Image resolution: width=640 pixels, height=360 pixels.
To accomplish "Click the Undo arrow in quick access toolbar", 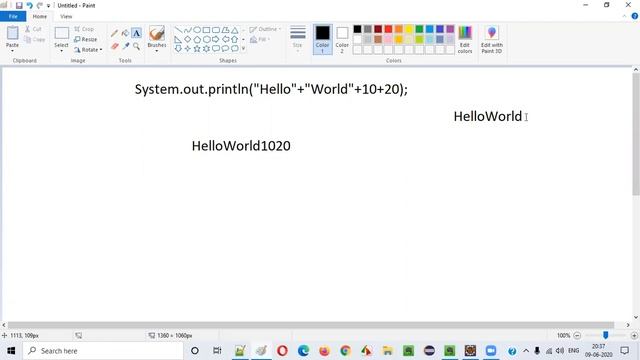I will 29,5.
